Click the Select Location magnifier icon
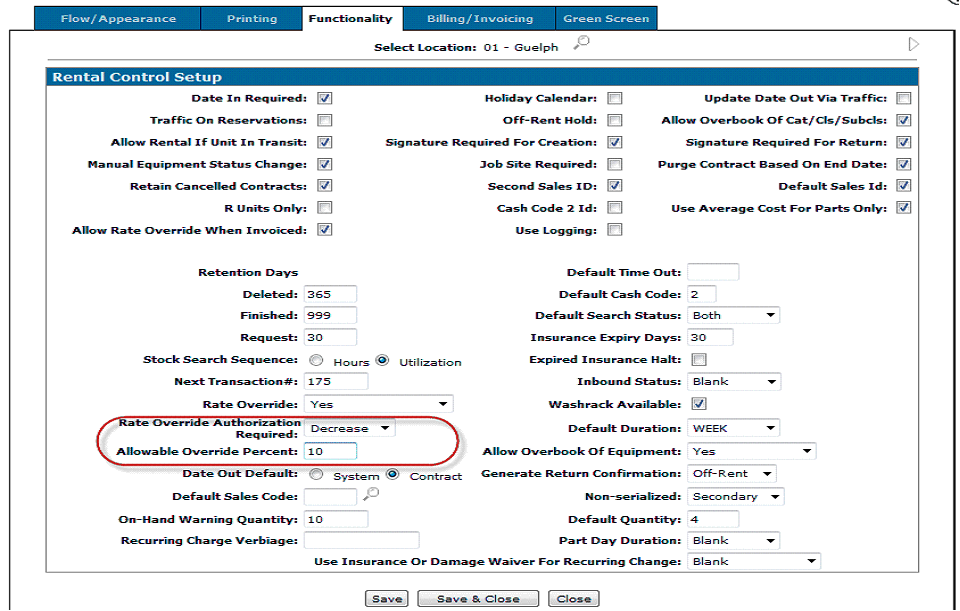Viewport: 960px width, 611px height. (x=582, y=43)
